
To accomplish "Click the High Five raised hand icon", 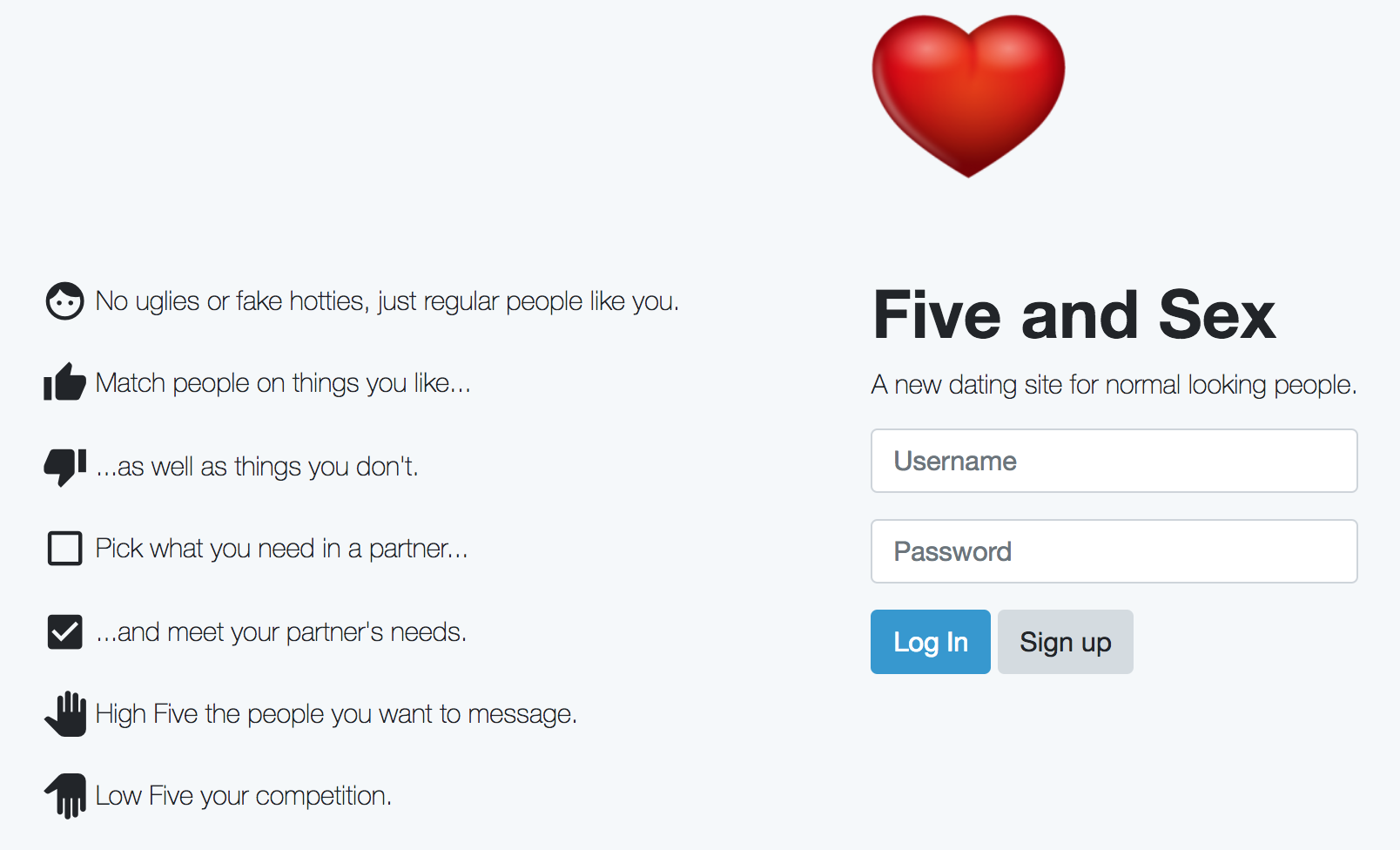I will 66,714.
